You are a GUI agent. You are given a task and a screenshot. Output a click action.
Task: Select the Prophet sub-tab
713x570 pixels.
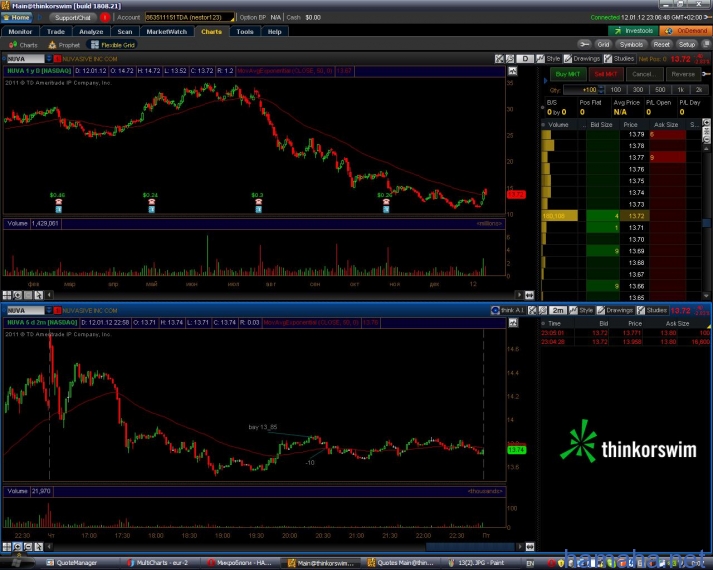[x=64, y=45]
